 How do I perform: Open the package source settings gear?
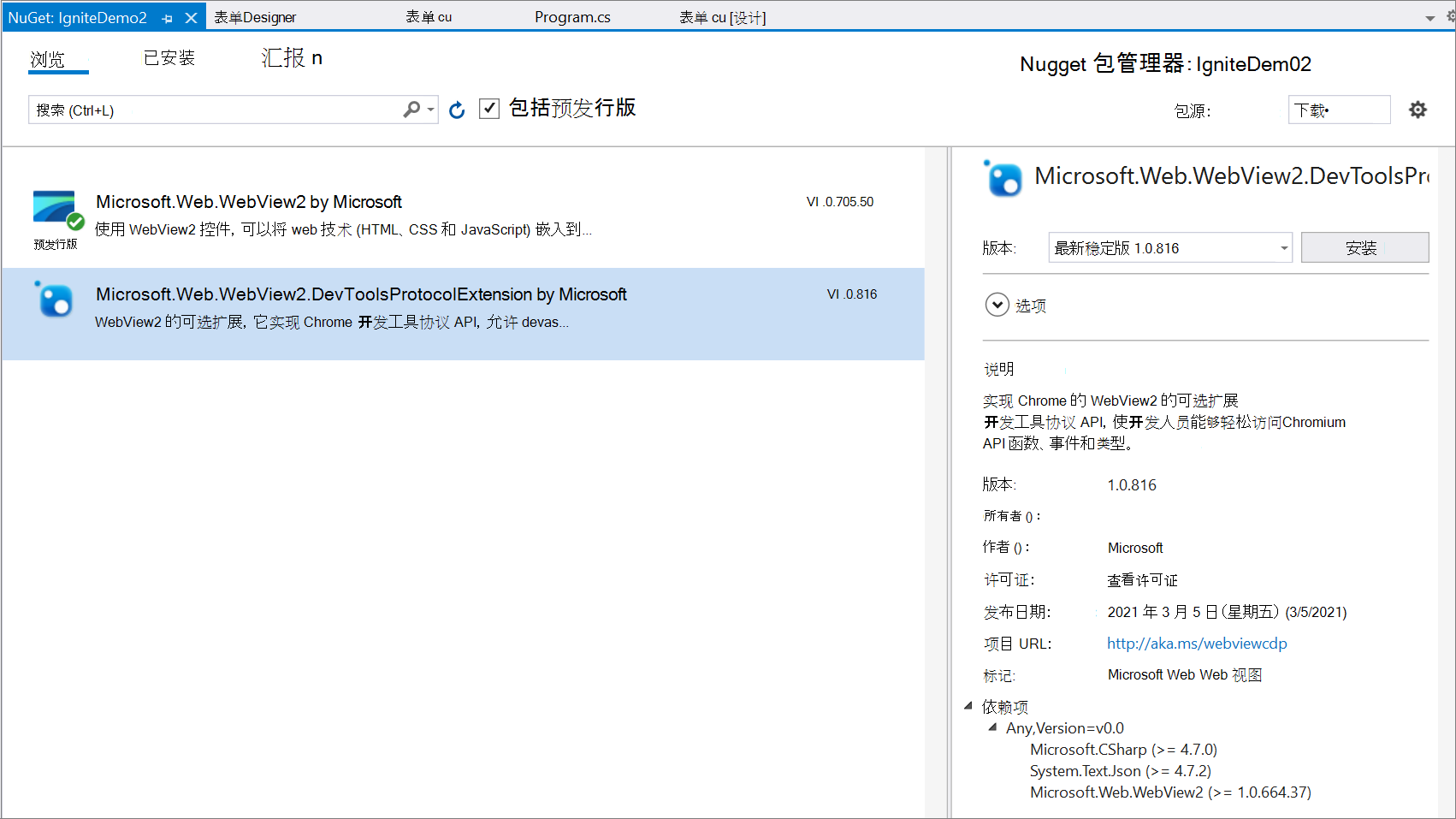tap(1418, 110)
